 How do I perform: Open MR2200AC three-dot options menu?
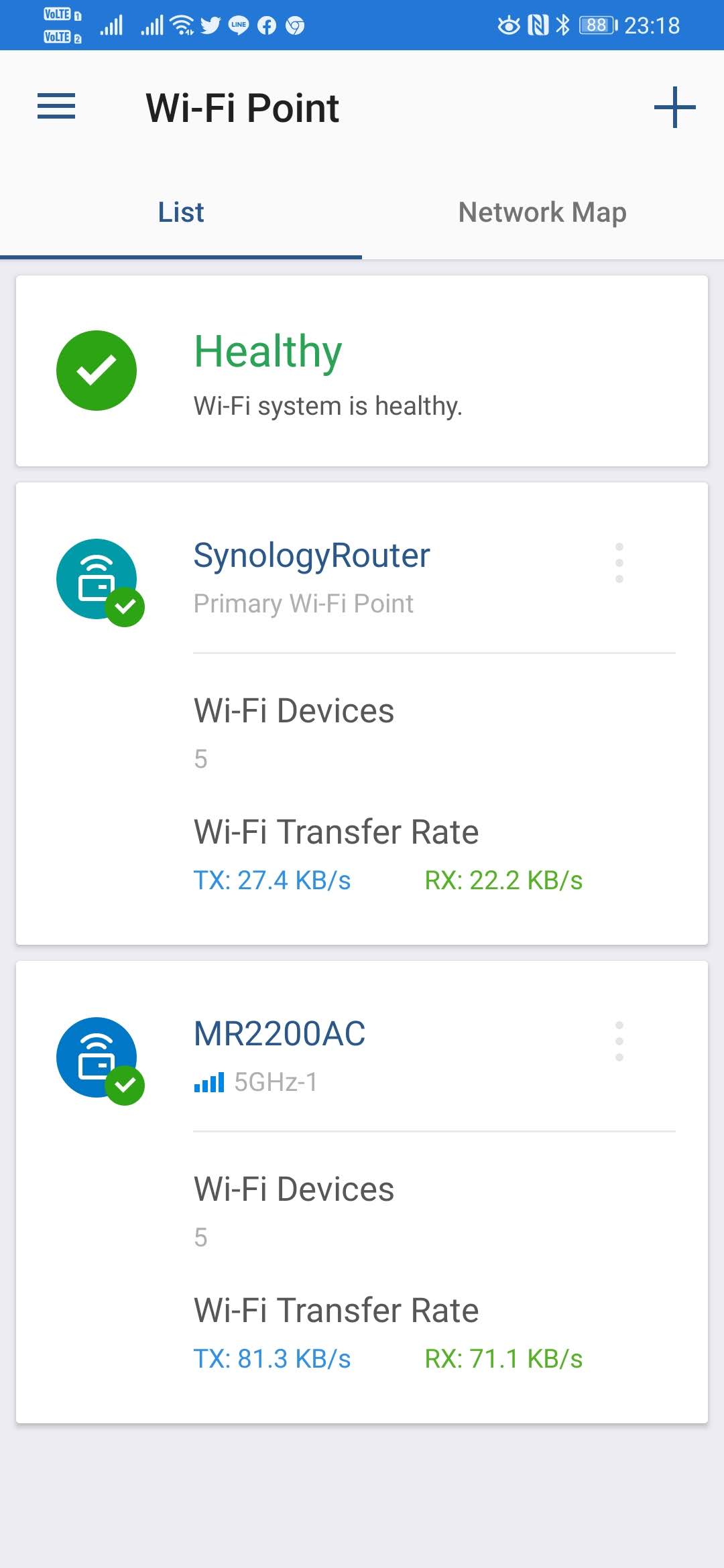click(619, 1041)
